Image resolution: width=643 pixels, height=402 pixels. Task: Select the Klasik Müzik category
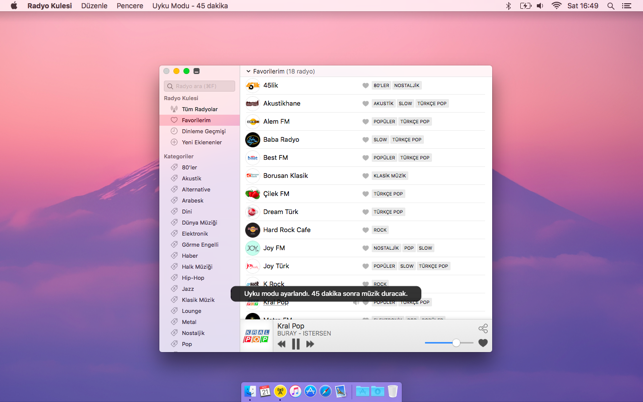(x=199, y=300)
